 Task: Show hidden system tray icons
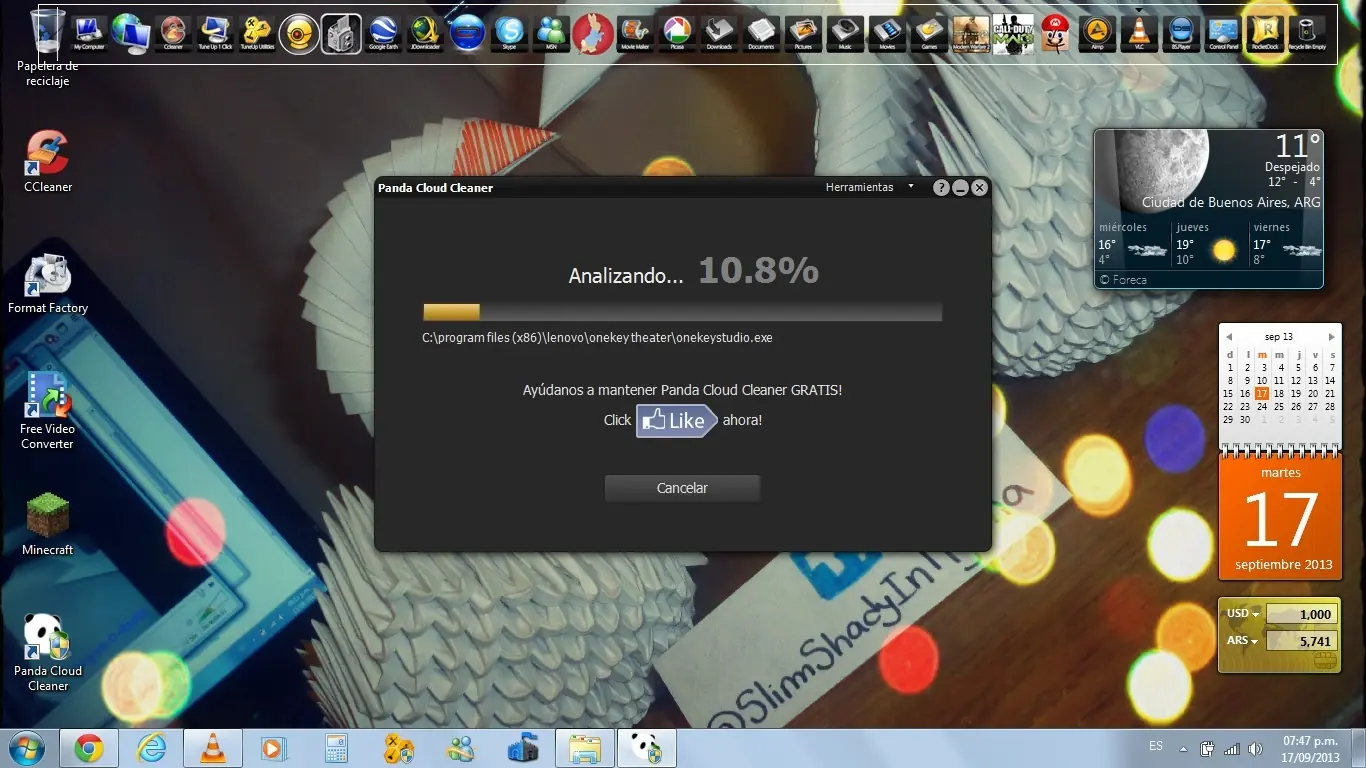(1184, 748)
